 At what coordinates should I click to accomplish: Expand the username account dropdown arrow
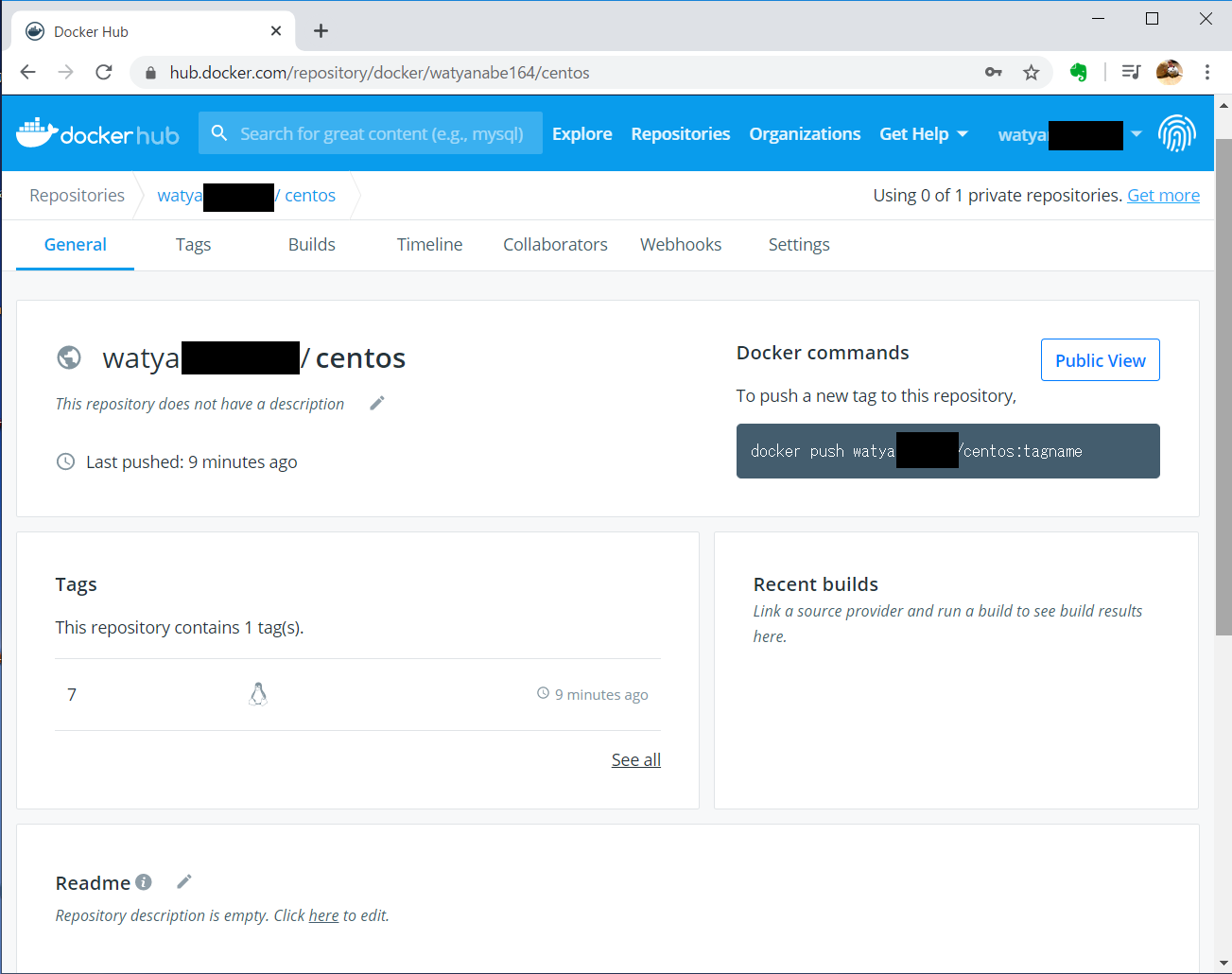pyautogui.click(x=1137, y=133)
